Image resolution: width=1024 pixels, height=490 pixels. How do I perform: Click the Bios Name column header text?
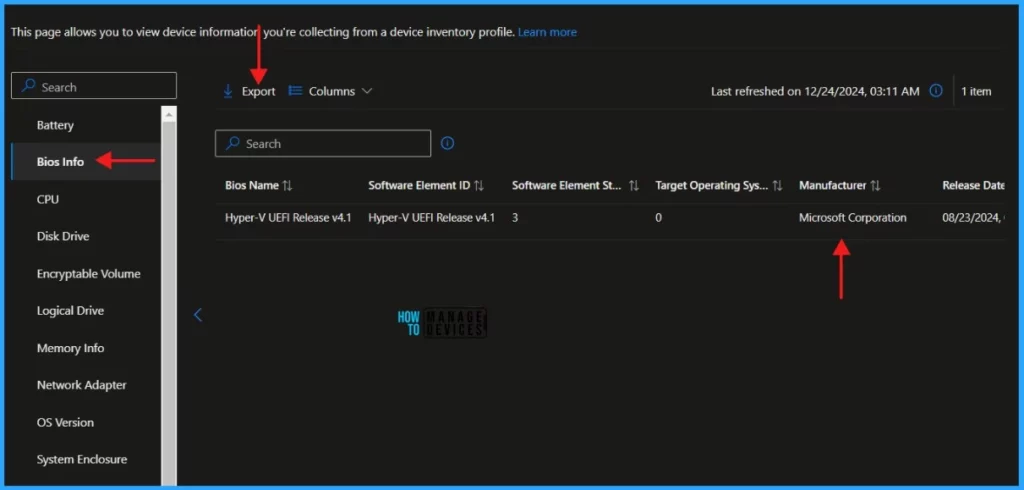coord(252,186)
